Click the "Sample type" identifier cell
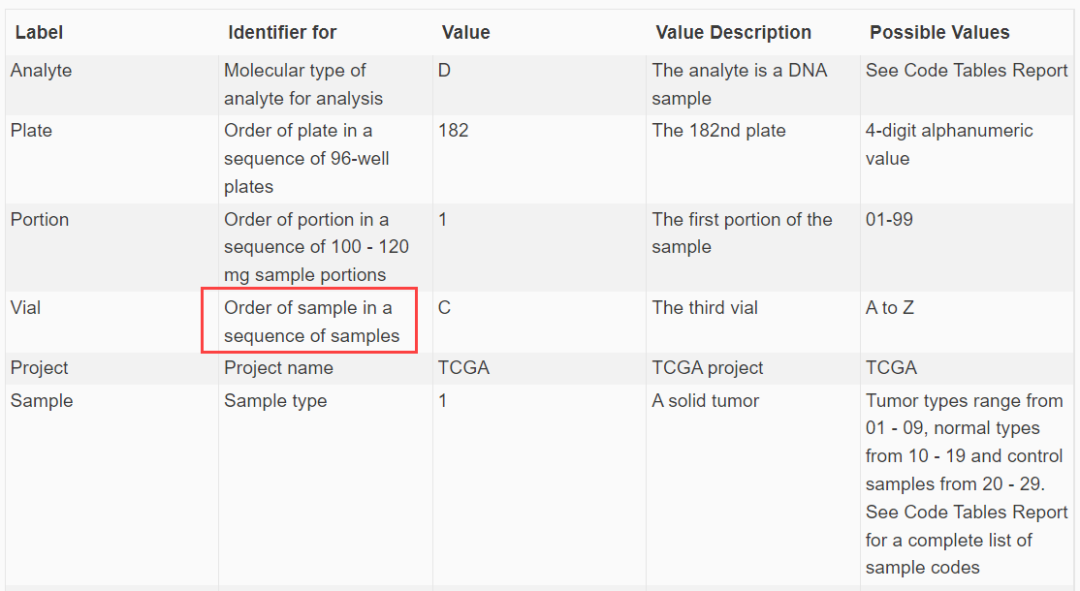This screenshot has height=591, width=1080. click(x=275, y=401)
